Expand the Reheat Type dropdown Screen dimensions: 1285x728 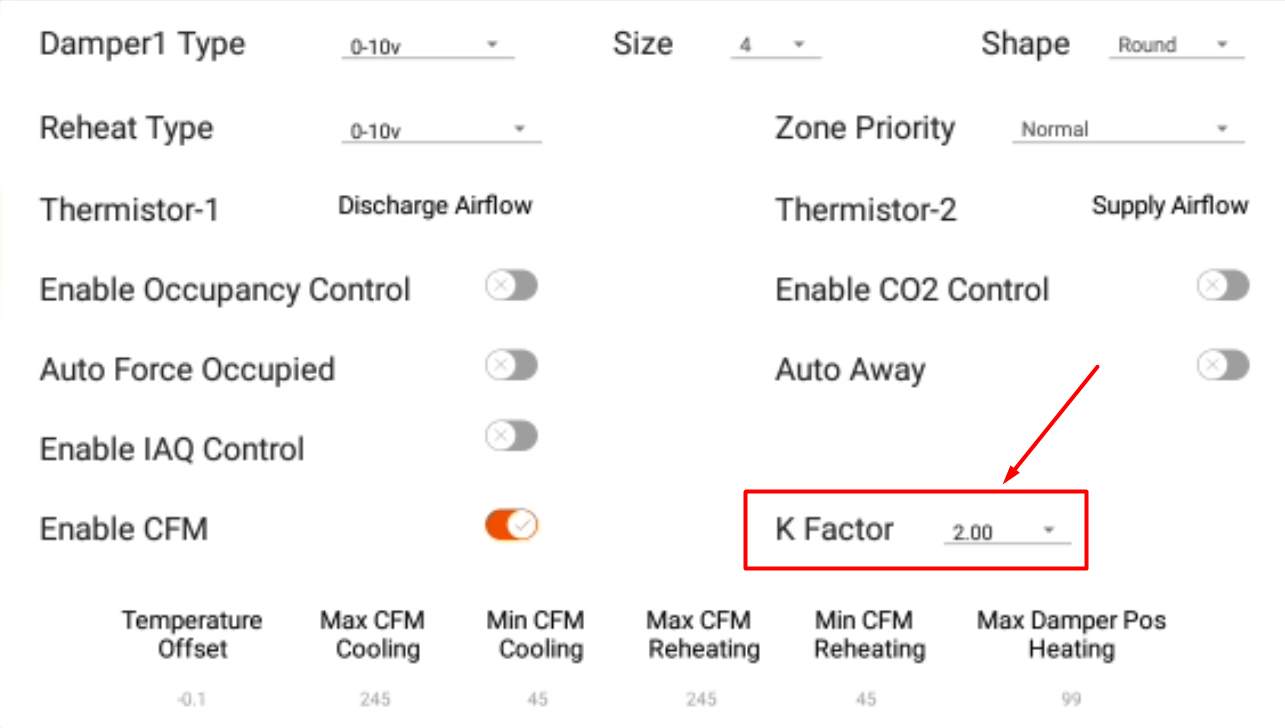442,129
